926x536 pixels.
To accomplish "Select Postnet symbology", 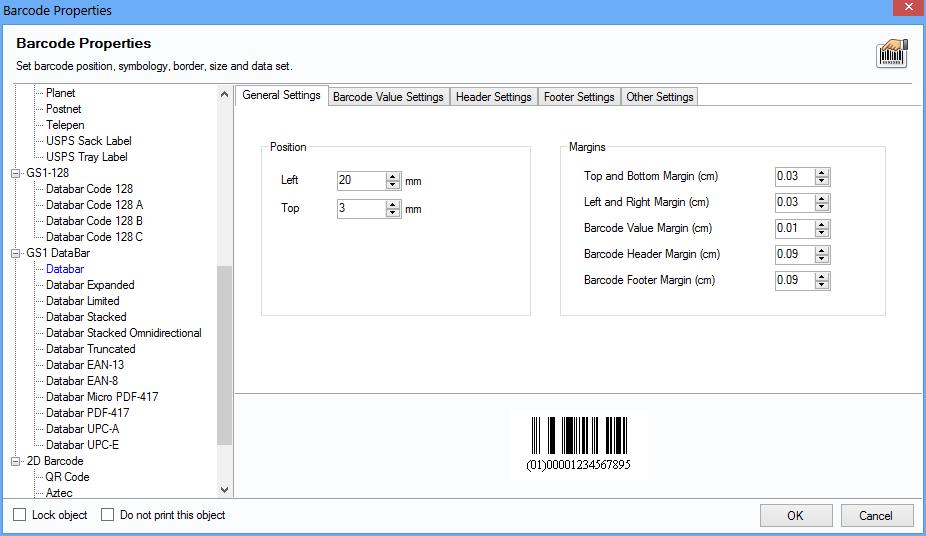I will click(64, 109).
